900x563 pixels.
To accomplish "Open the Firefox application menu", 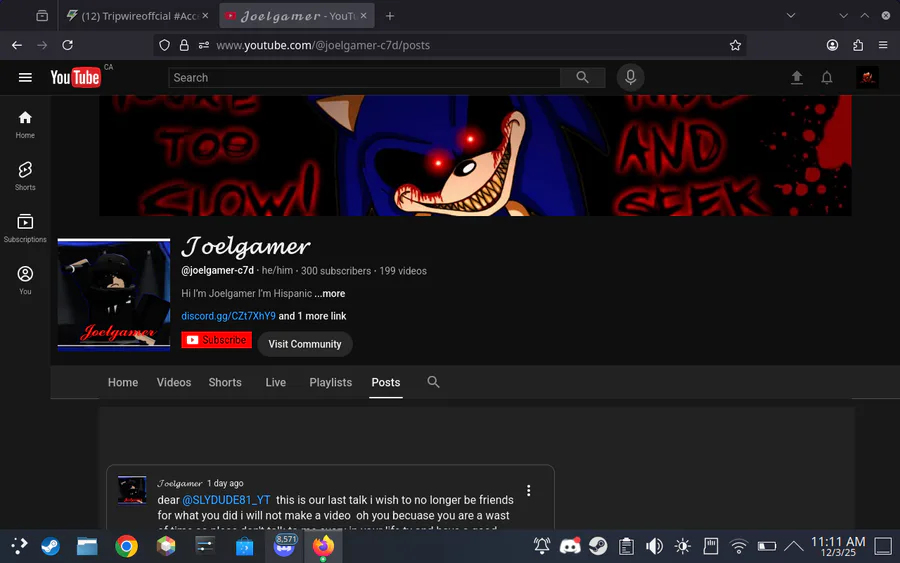I will click(x=883, y=45).
